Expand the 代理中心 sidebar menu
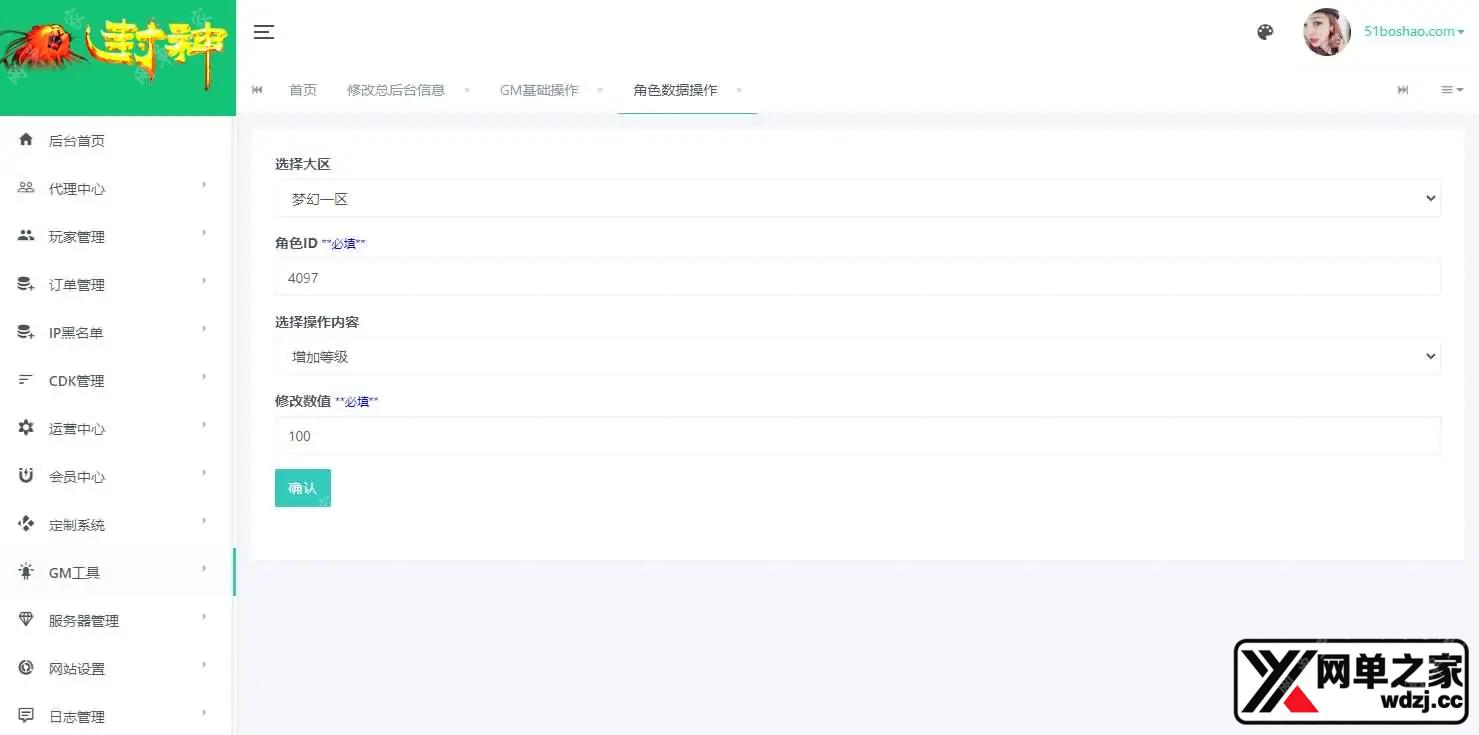 pos(110,188)
